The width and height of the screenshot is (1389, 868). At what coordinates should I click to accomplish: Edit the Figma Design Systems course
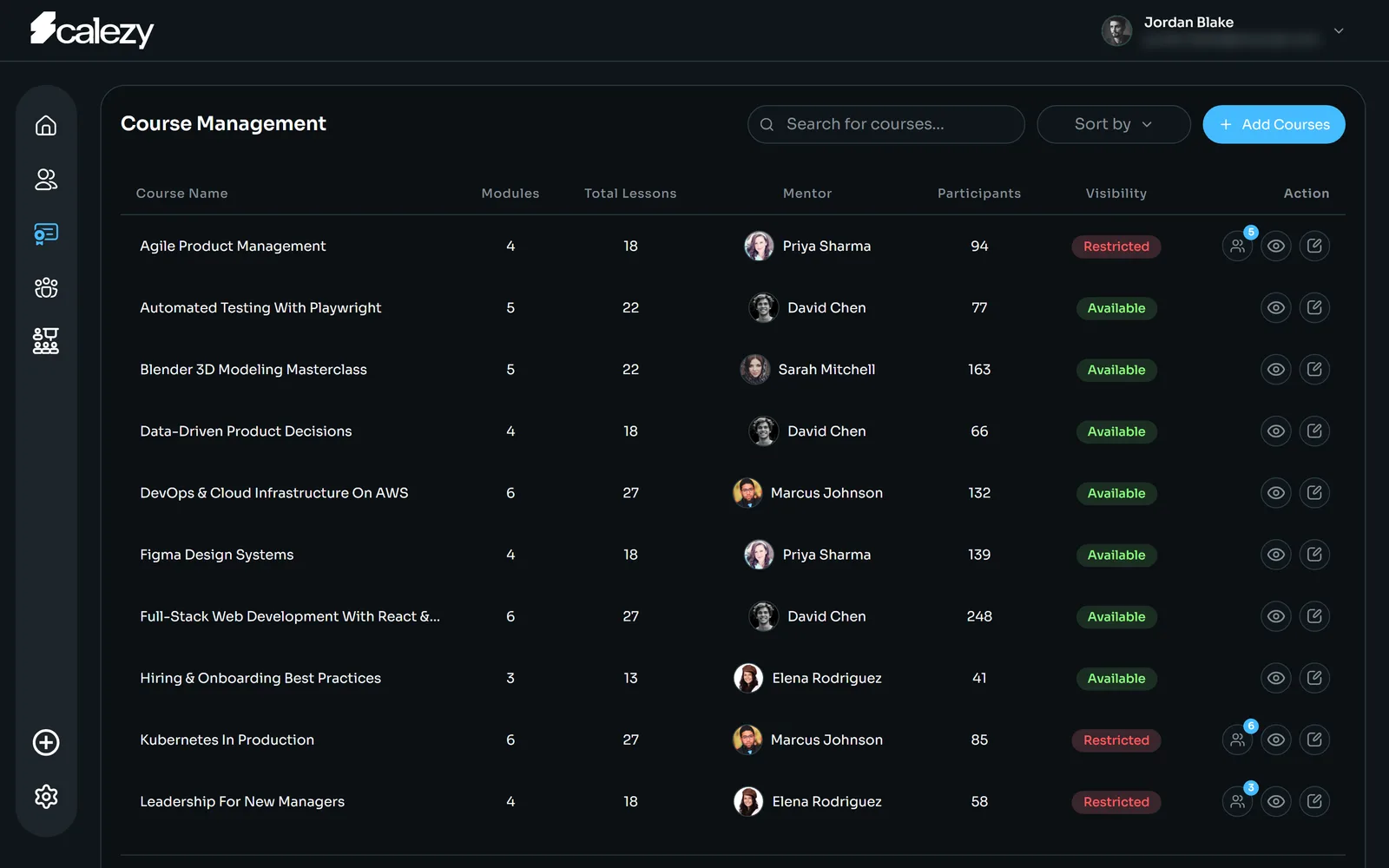1314,555
